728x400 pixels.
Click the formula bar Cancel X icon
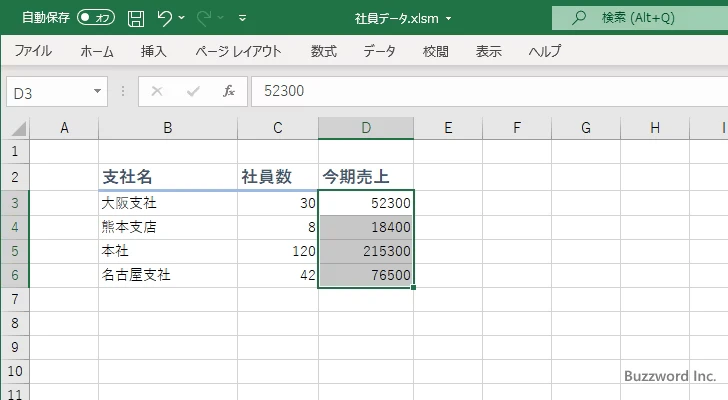click(156, 91)
